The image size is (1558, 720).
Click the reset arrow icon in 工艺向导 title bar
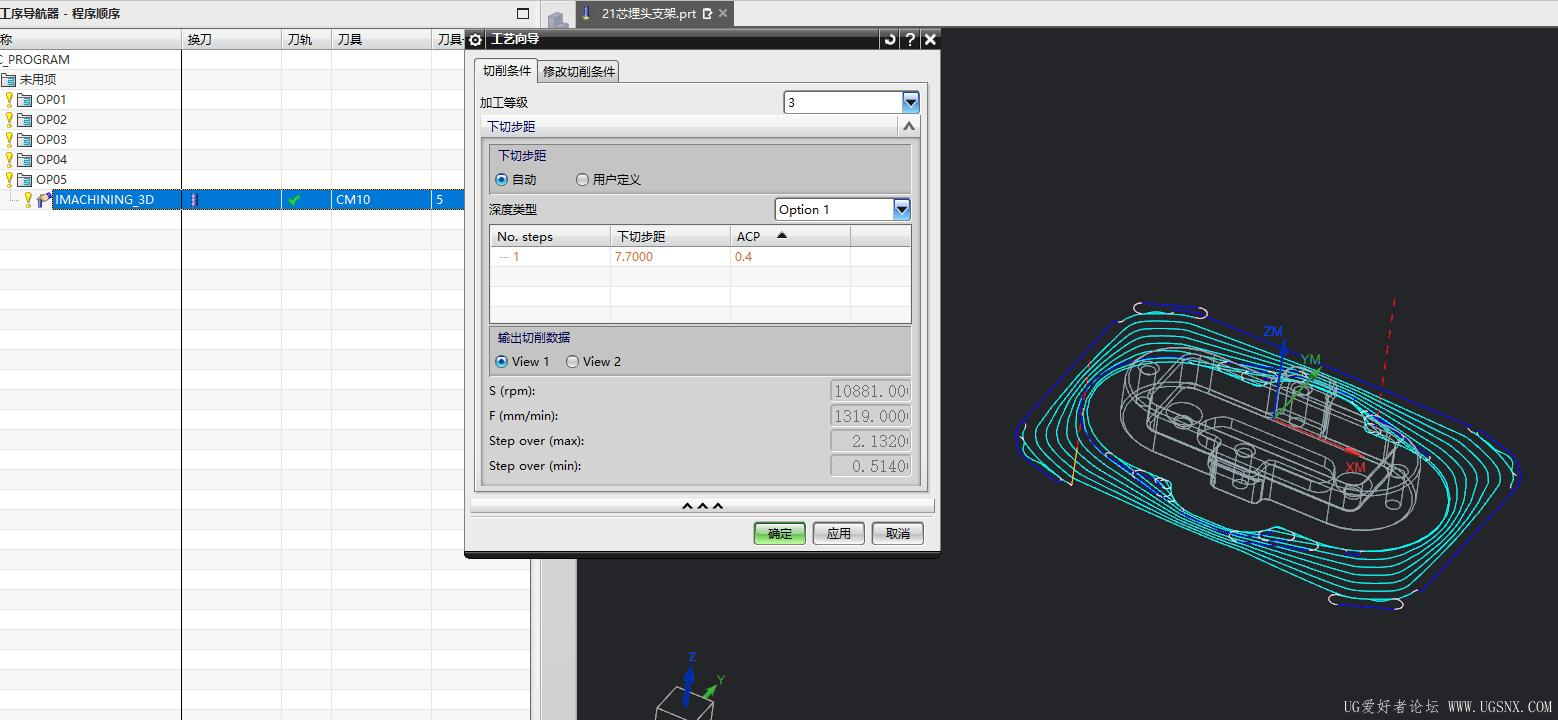(889, 39)
